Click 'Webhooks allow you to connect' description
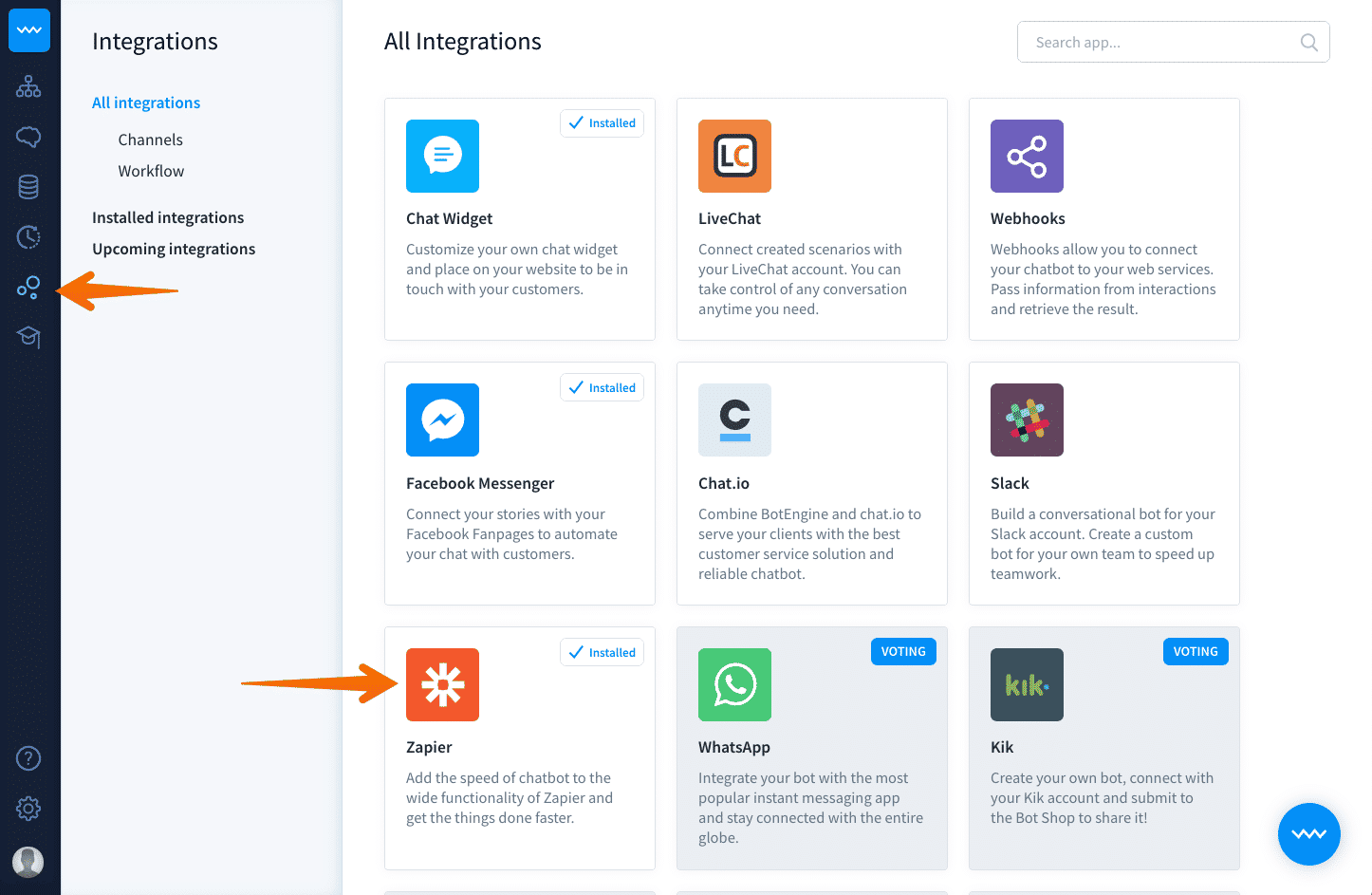This screenshot has width=1372, height=895. point(1103,279)
